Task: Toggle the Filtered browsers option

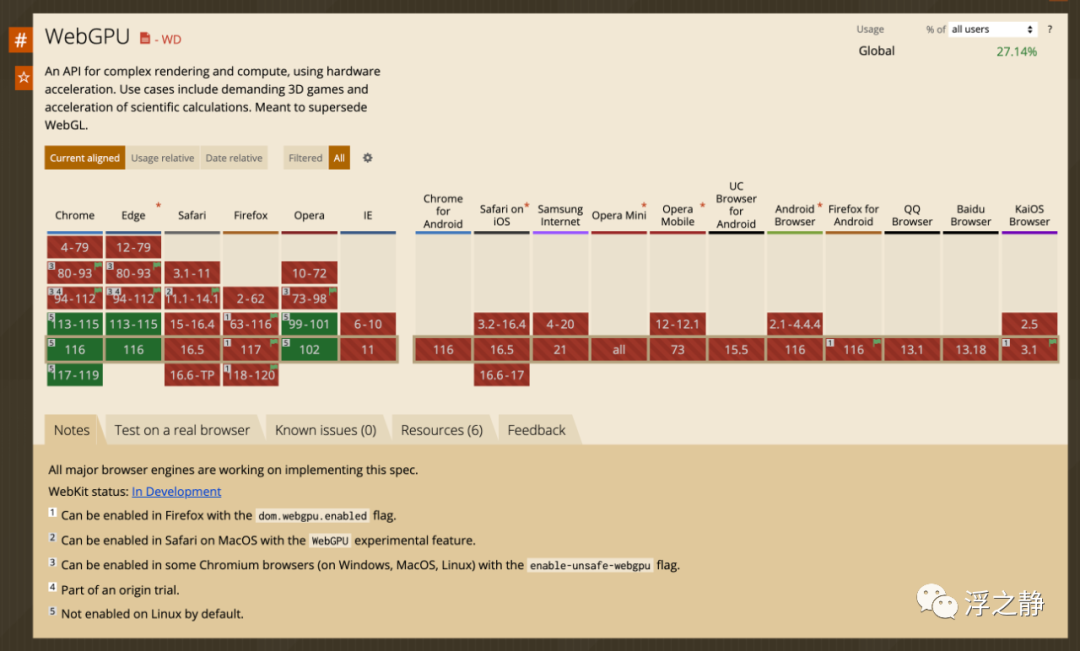Action: click(x=305, y=158)
